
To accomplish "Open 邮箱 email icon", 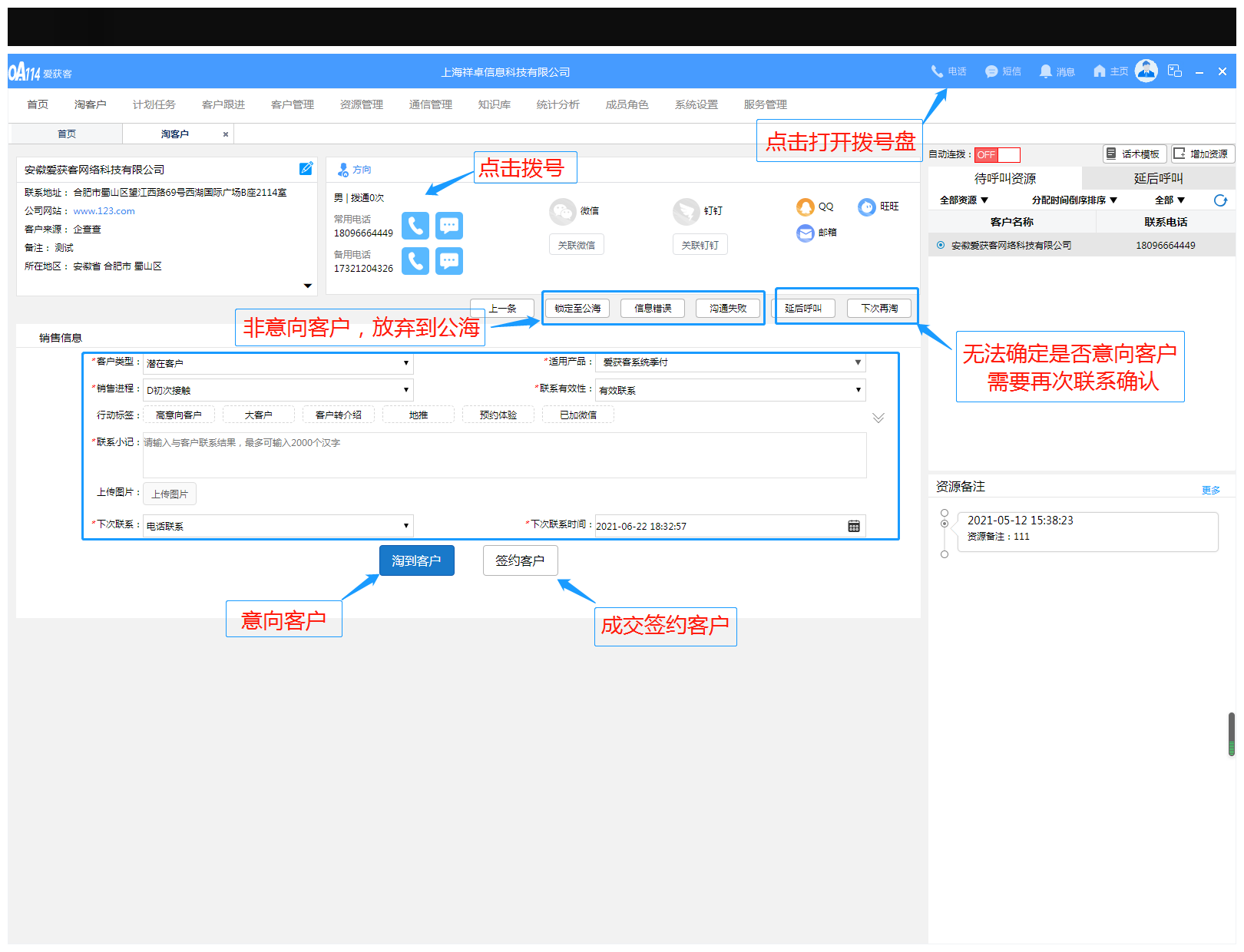I will click(805, 233).
